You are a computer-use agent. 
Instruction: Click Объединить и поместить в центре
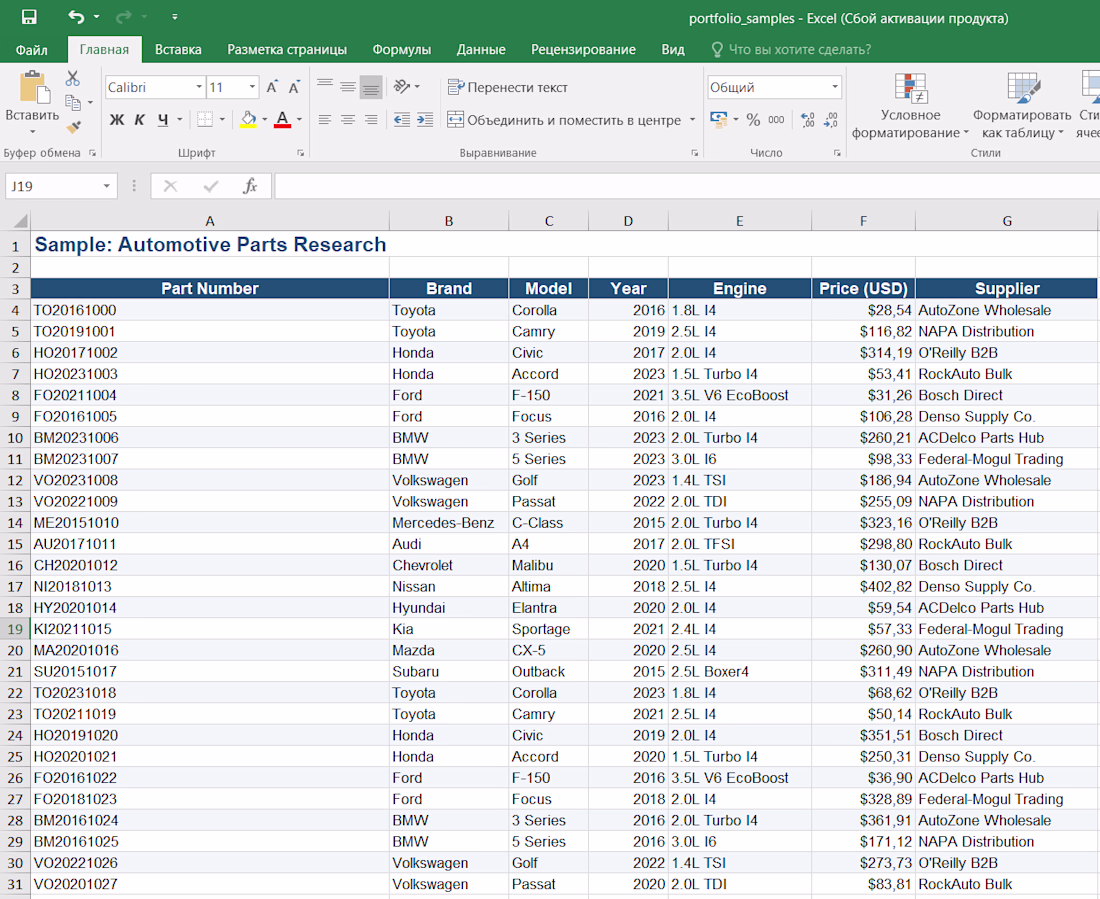564,120
